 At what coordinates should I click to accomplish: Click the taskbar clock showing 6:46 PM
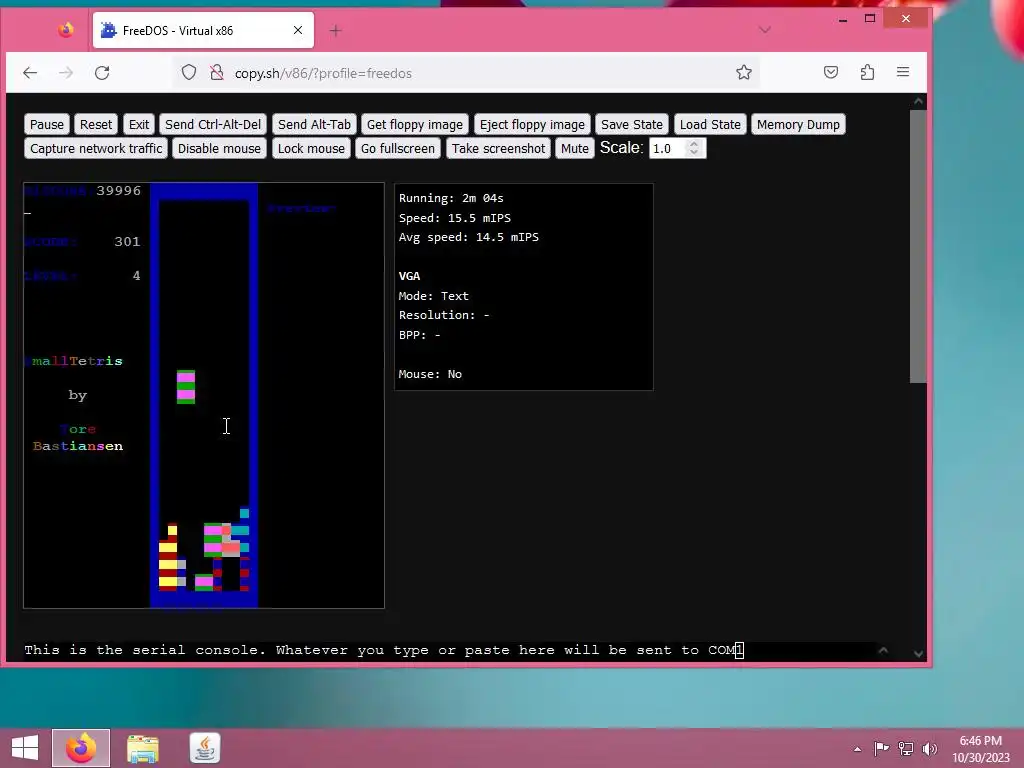coord(980,749)
